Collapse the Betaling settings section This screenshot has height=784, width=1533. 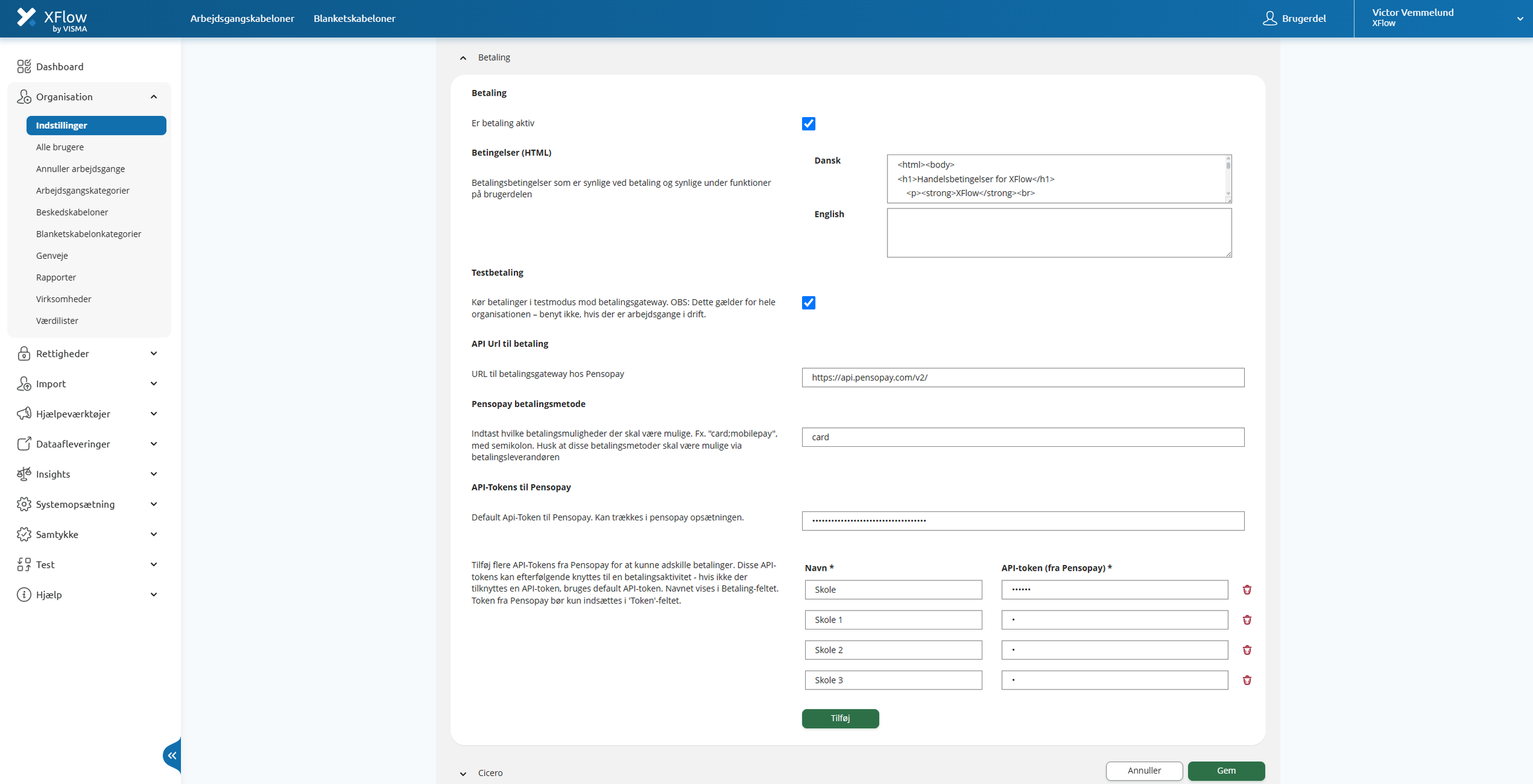[x=463, y=58]
